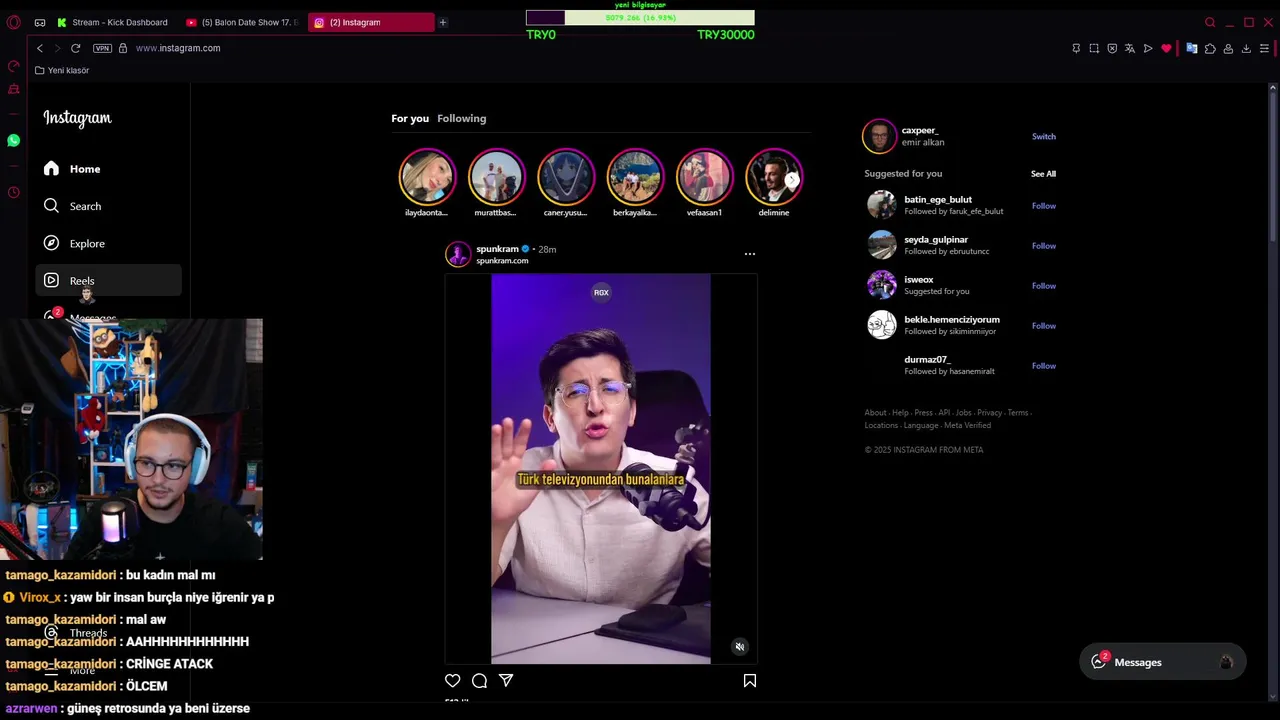Viewport: 1280px width, 720px height.
Task: Unmute the reel video
Action: tap(740, 647)
